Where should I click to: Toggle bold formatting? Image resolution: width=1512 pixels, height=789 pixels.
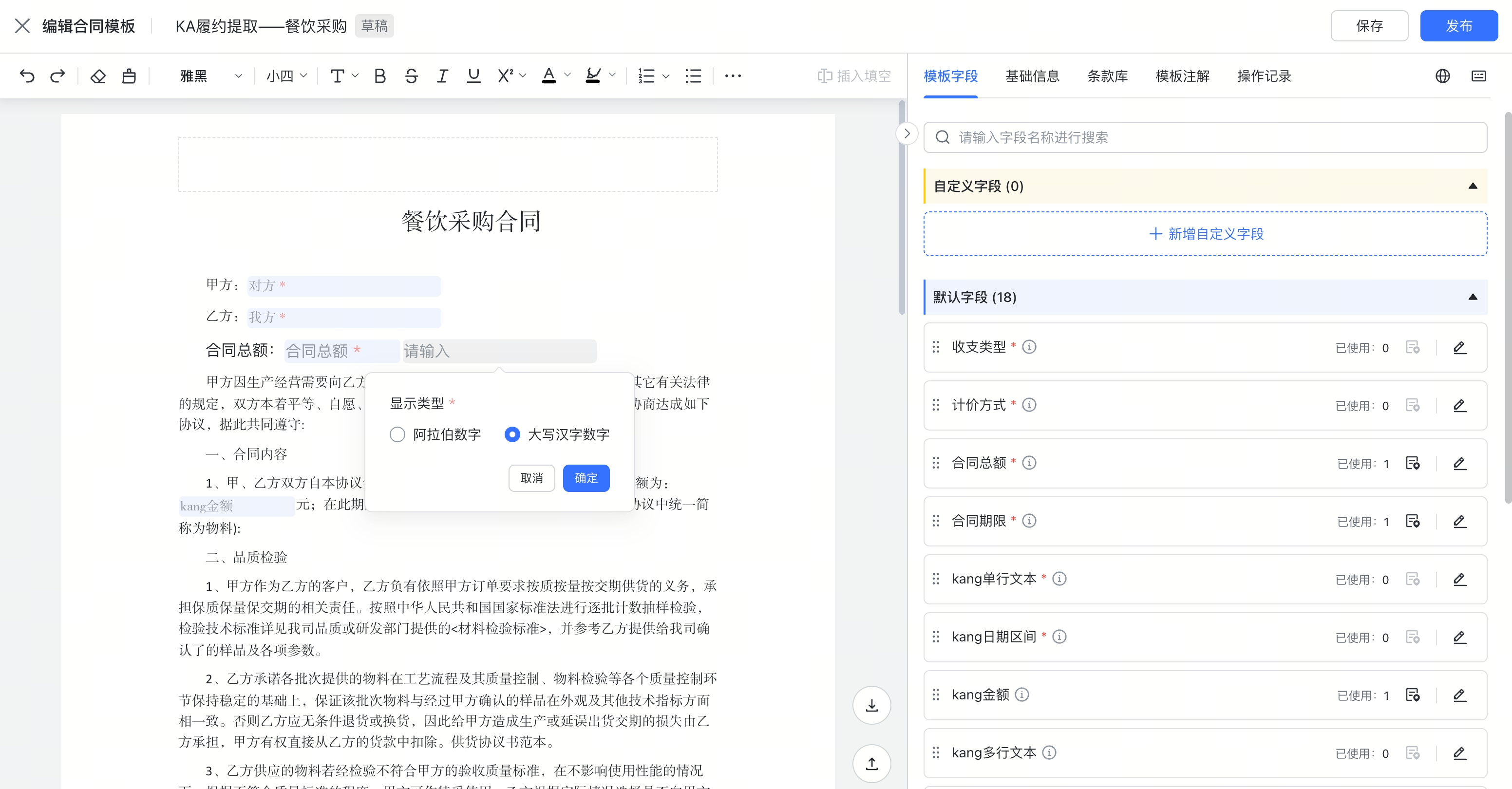tap(380, 75)
